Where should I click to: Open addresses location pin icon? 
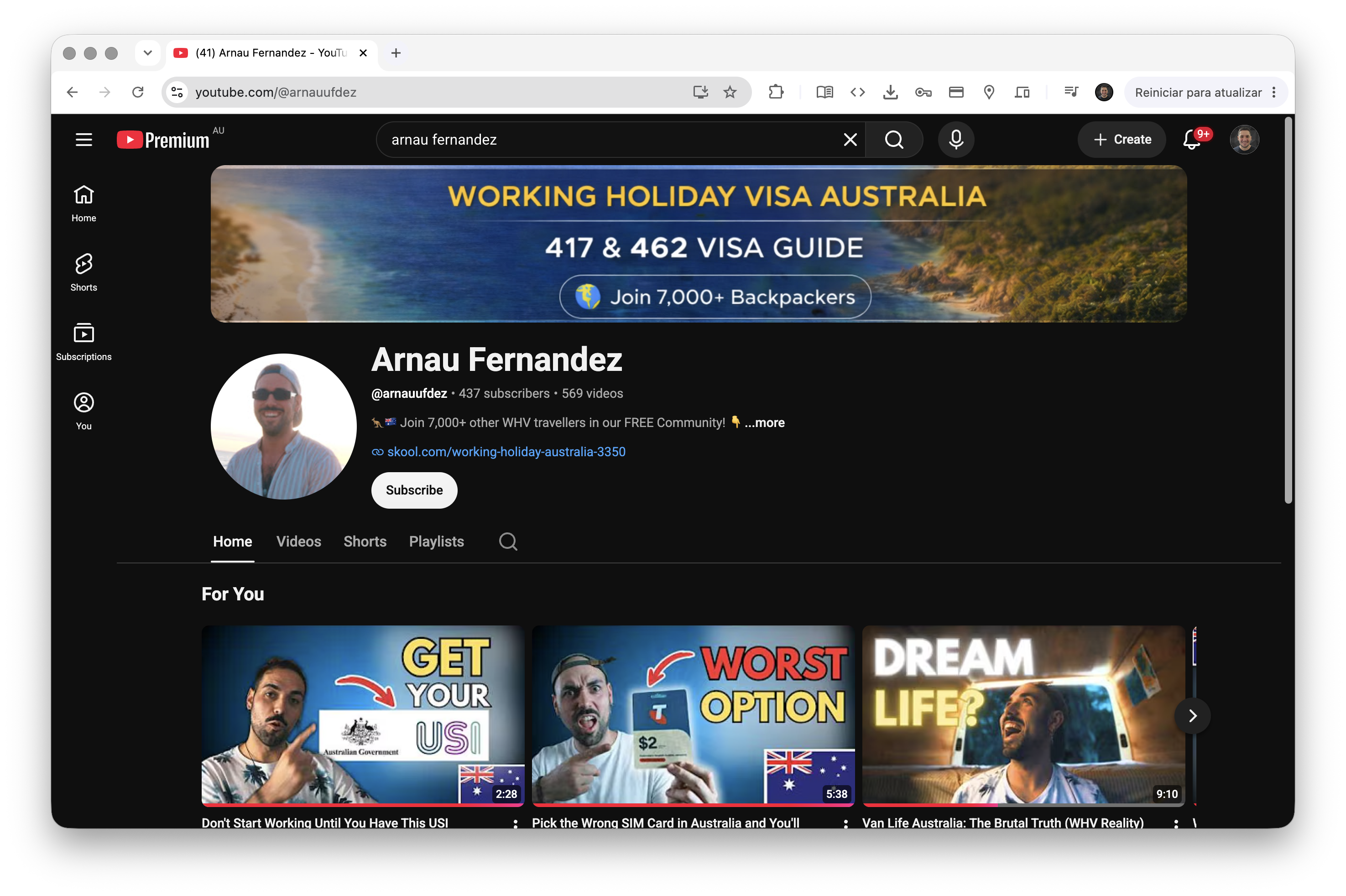[x=989, y=92]
